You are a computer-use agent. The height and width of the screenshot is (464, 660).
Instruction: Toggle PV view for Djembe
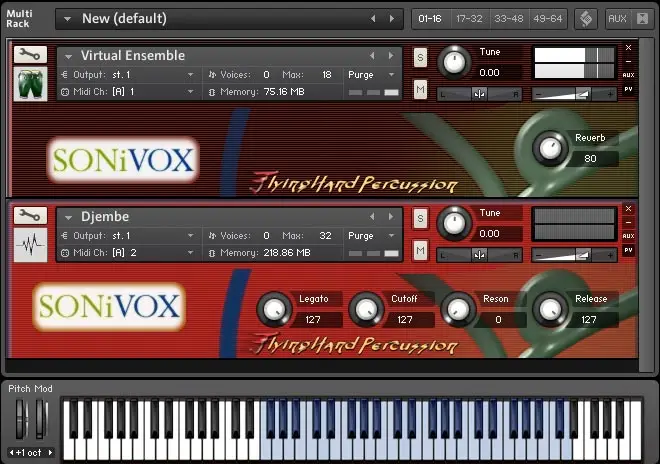point(628,250)
